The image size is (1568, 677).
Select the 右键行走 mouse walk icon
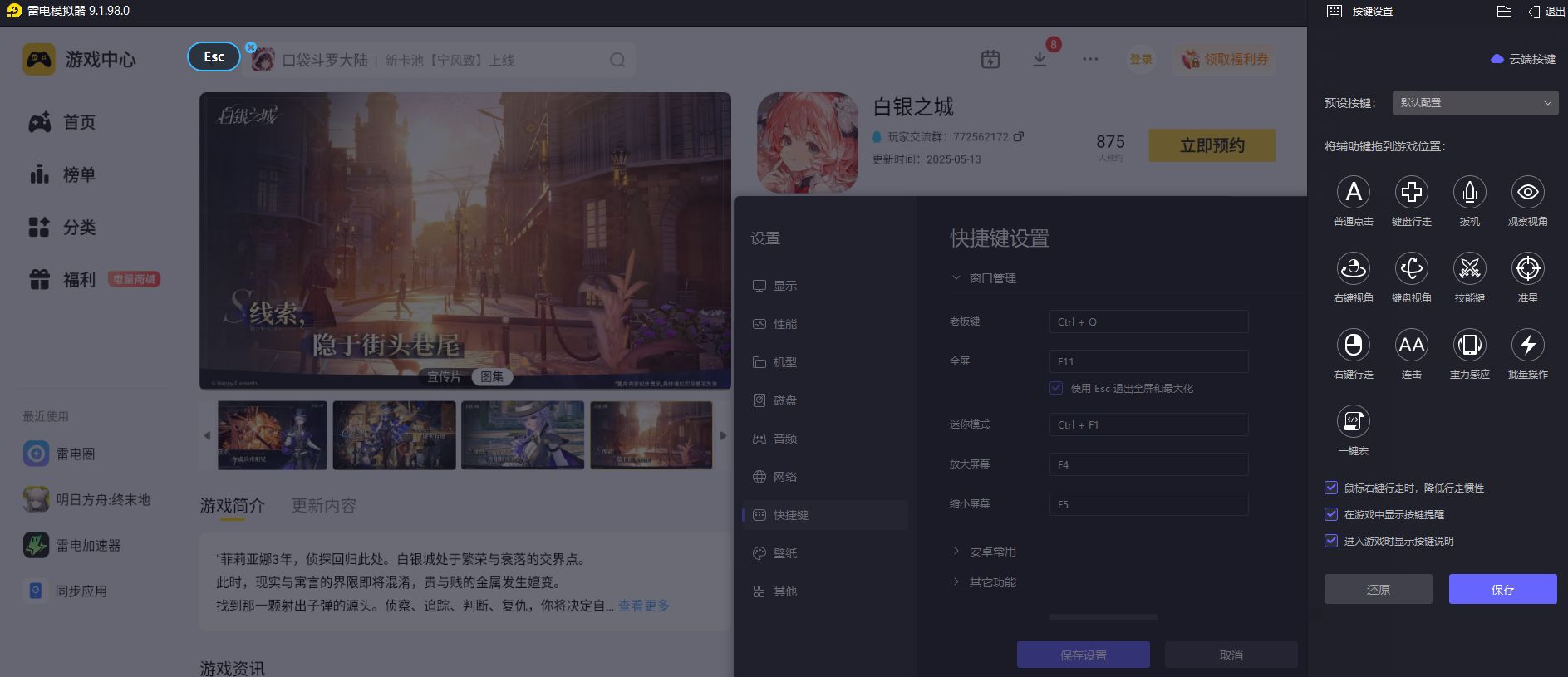point(1354,345)
